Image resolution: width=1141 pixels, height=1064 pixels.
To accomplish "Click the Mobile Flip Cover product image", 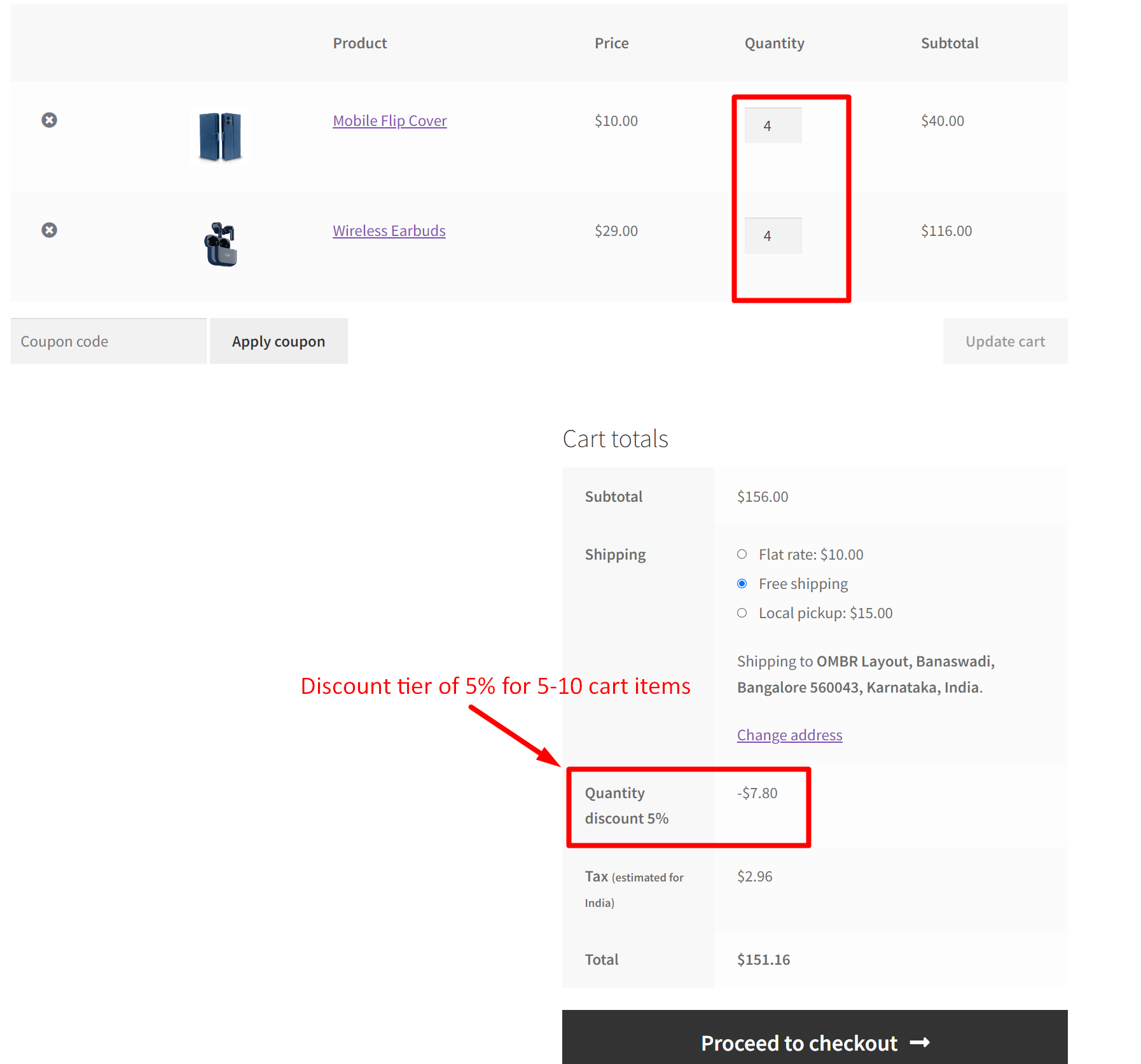I will point(220,136).
